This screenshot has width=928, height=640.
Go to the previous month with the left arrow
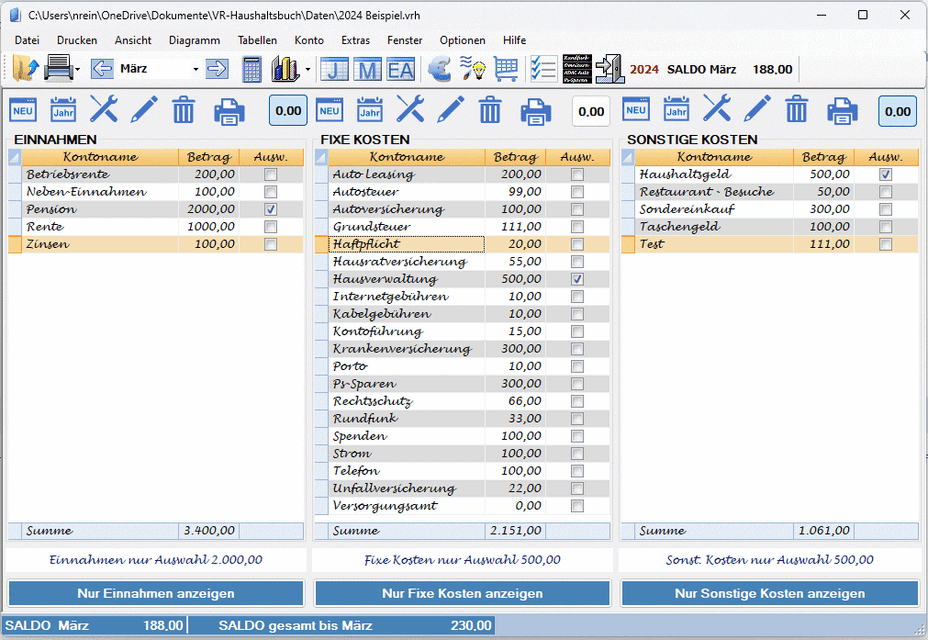(102, 69)
